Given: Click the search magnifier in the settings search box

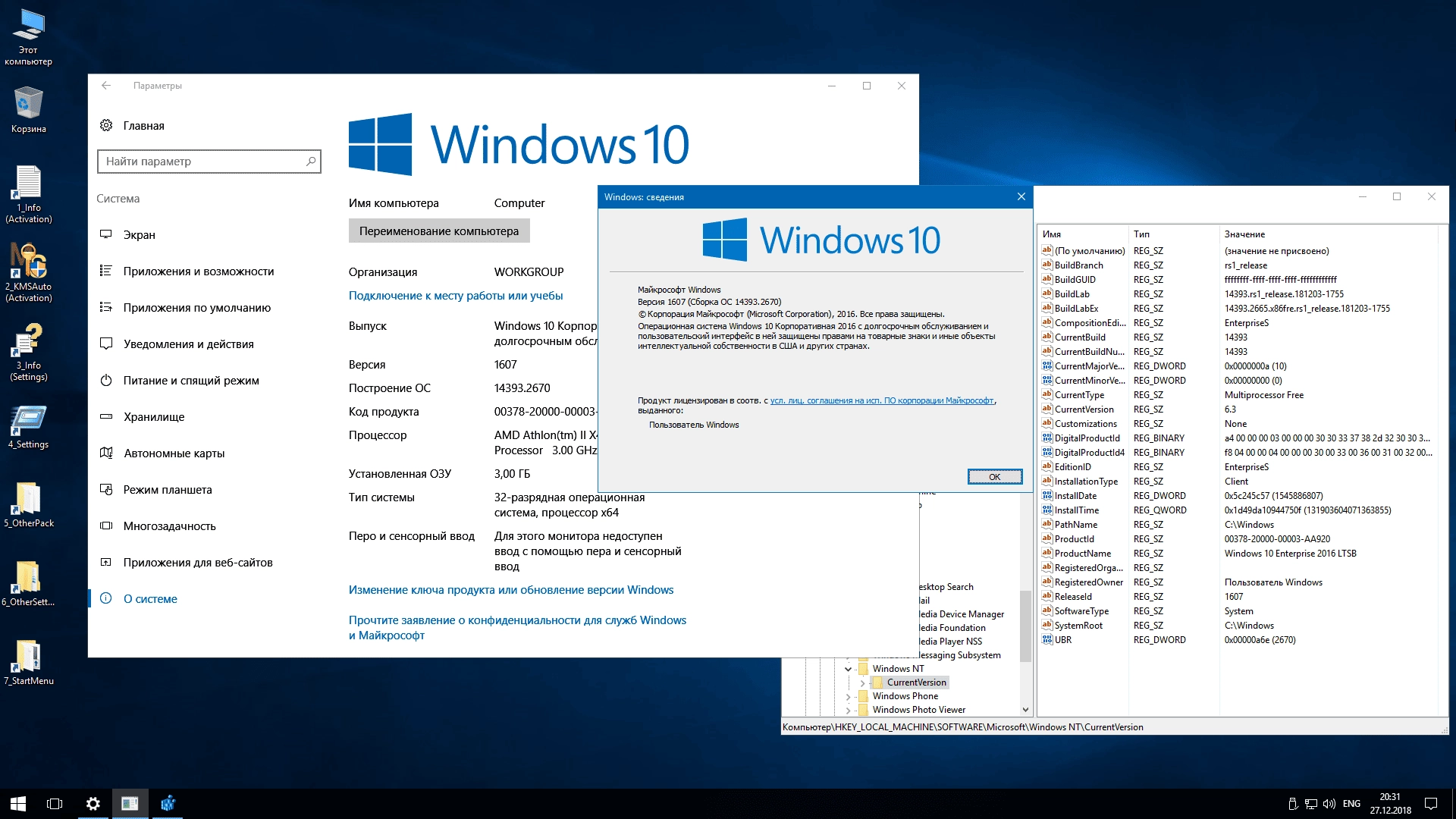Looking at the screenshot, I should click(x=310, y=162).
